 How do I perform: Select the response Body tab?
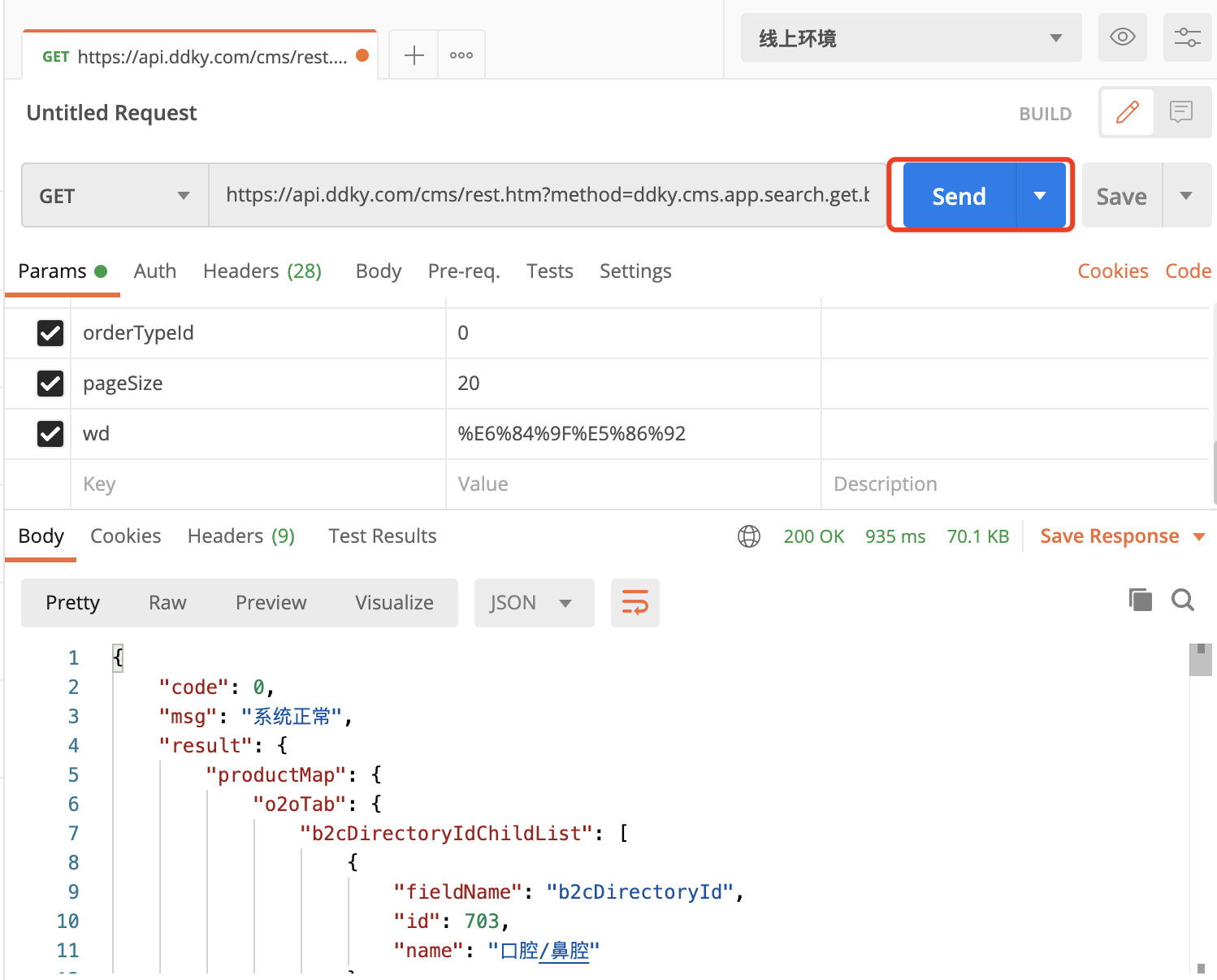click(x=41, y=536)
